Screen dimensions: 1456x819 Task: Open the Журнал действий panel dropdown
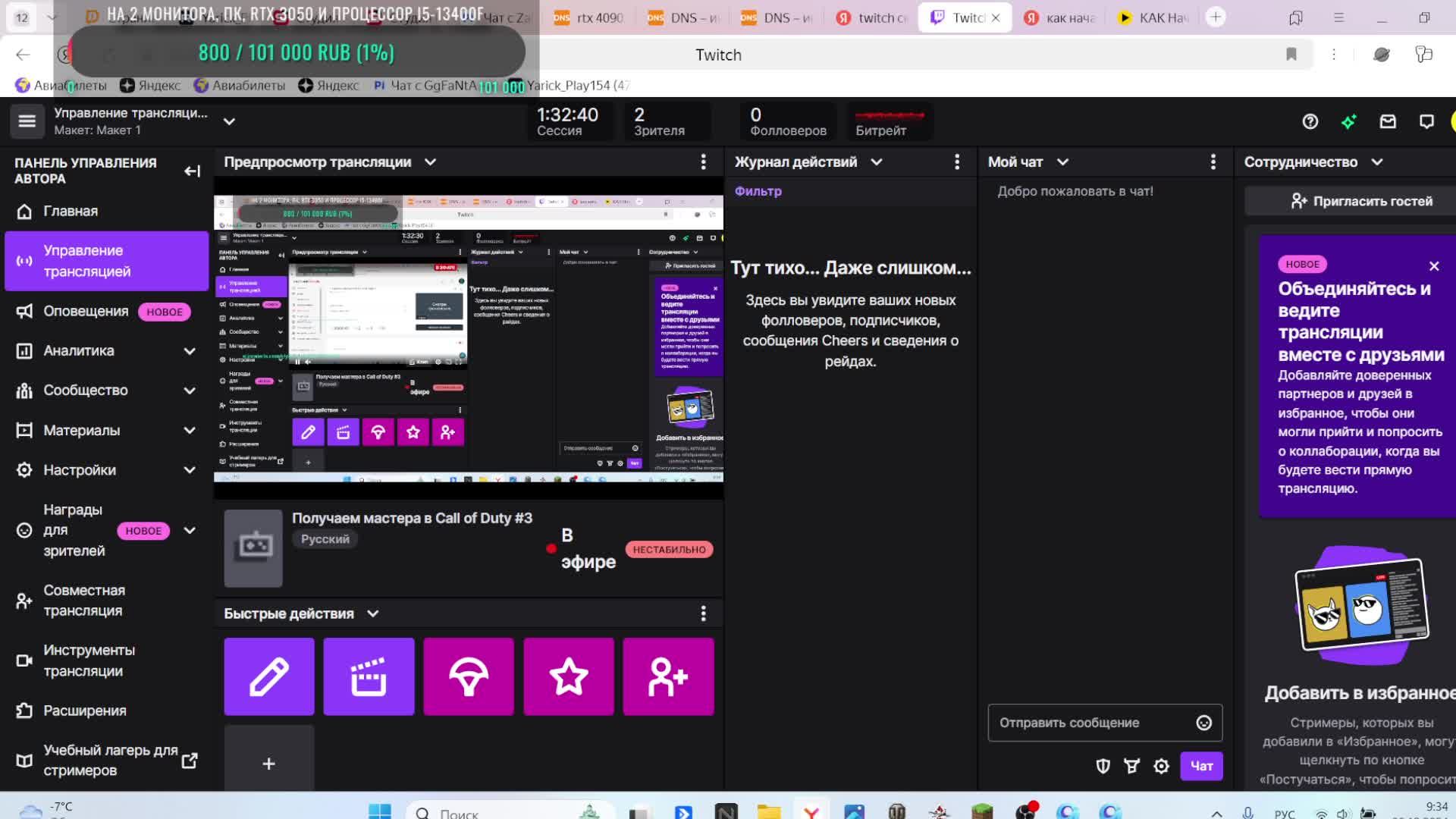click(877, 162)
